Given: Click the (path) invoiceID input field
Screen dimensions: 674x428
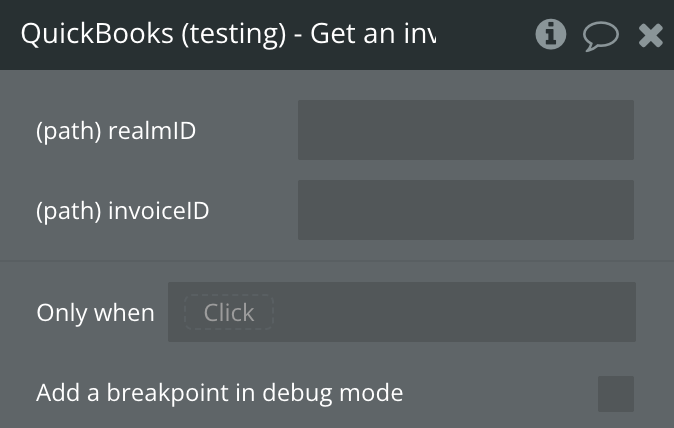Looking at the screenshot, I should click(465, 210).
